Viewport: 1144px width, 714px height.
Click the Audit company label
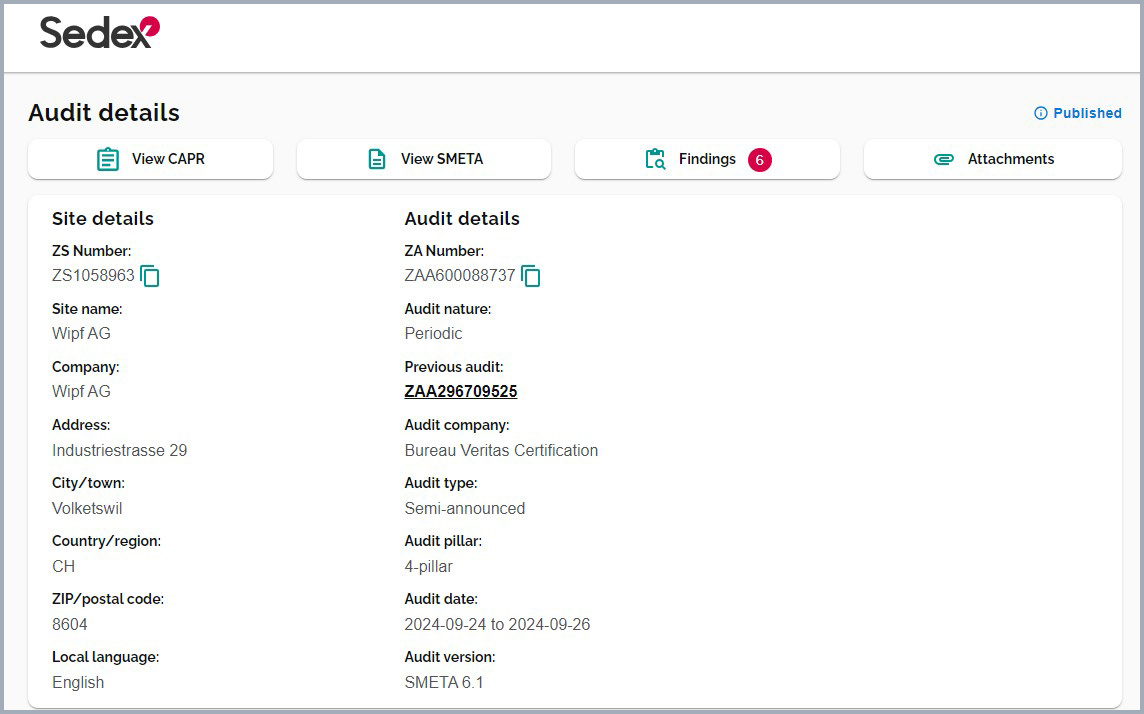click(x=457, y=425)
